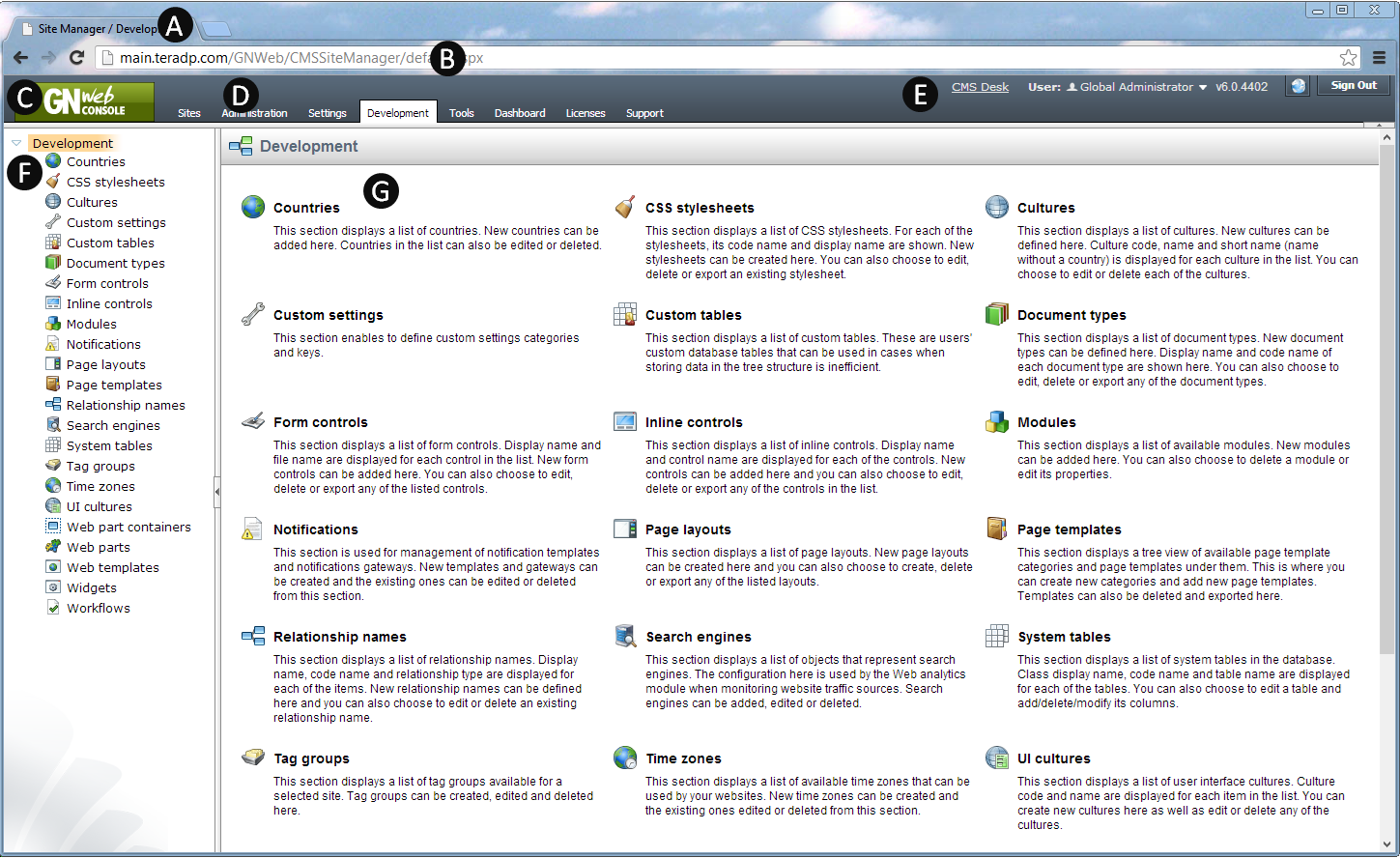1400x858 pixels.
Task: Click the Widgets icon in sidebar tree
Action: click(x=53, y=587)
